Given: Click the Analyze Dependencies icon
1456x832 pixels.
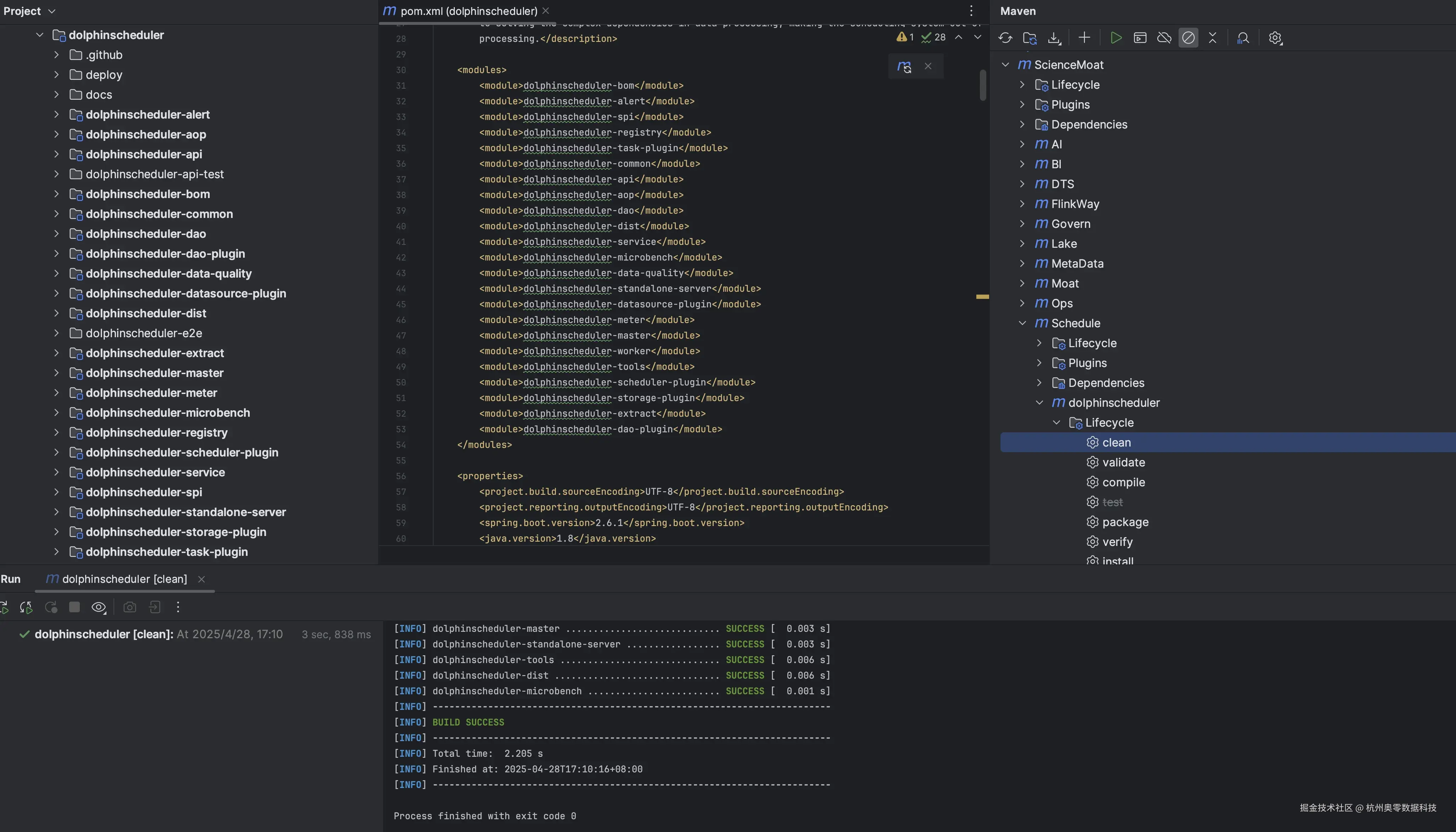Looking at the screenshot, I should 1243,38.
